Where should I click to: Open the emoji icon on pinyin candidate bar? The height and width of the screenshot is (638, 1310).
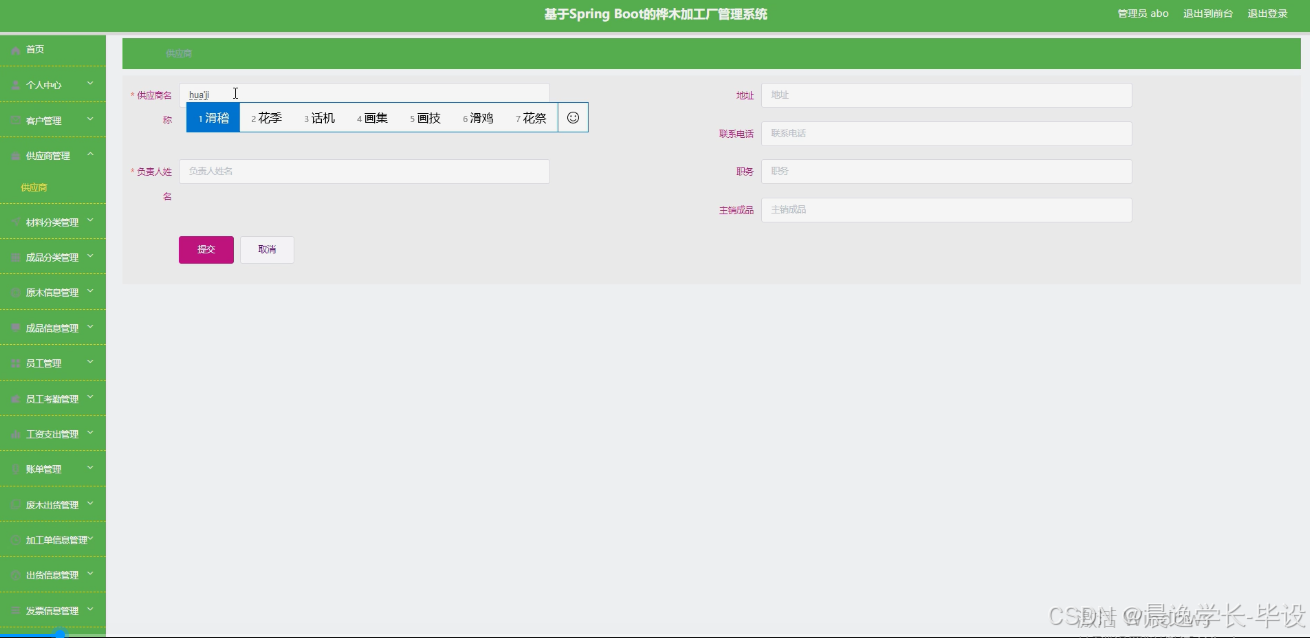click(572, 117)
